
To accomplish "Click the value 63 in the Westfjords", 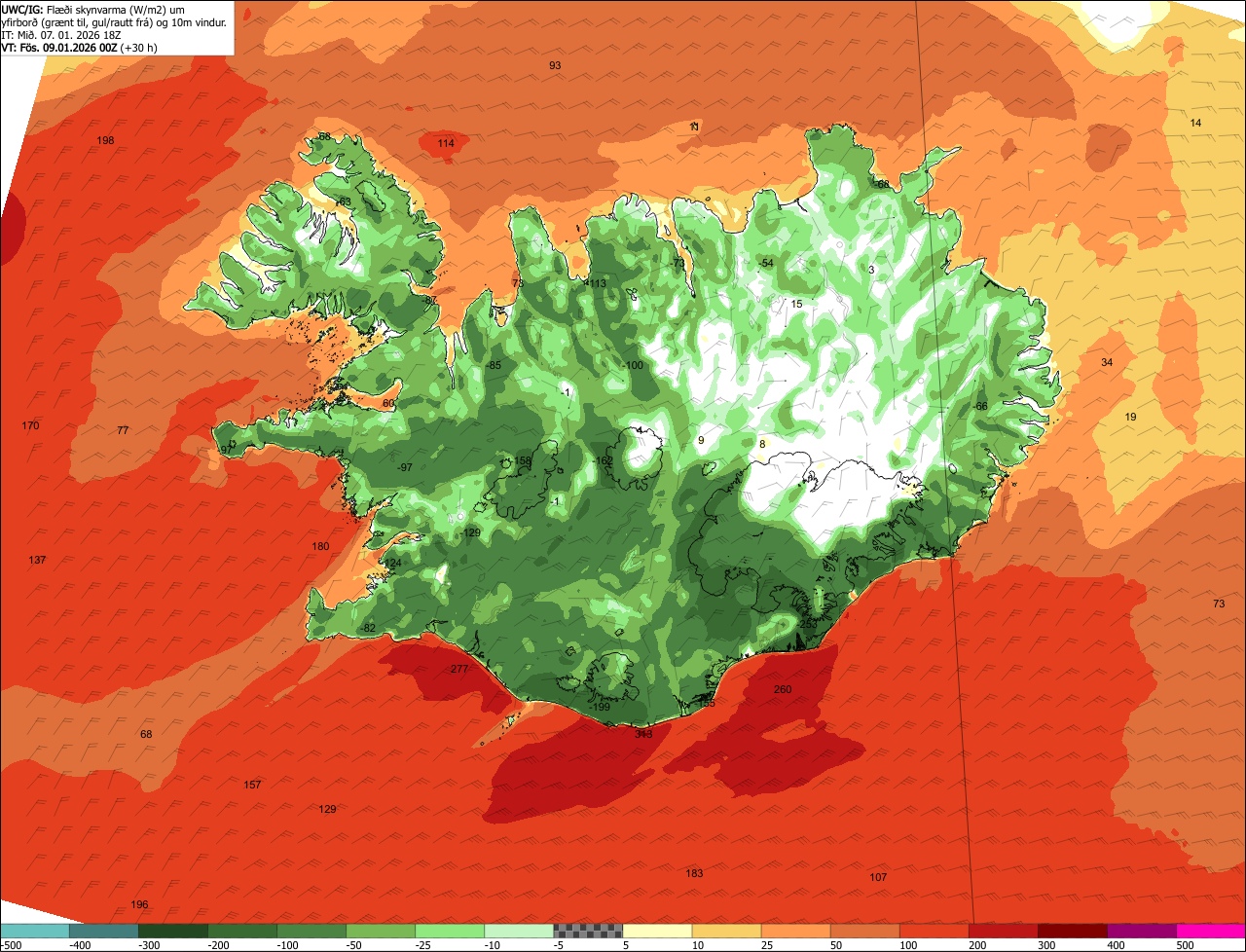I will (x=344, y=201).
